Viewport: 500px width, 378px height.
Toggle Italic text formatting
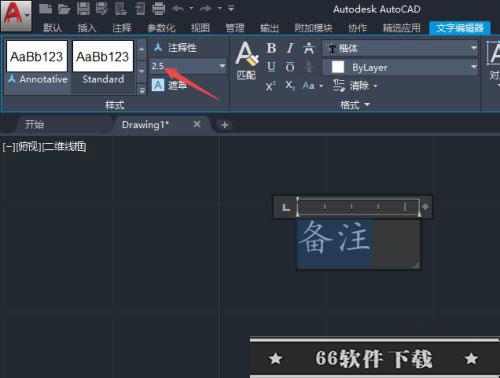290,49
